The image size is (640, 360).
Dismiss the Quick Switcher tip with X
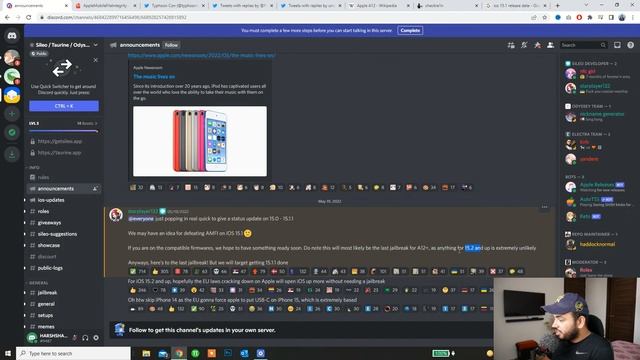point(96,60)
